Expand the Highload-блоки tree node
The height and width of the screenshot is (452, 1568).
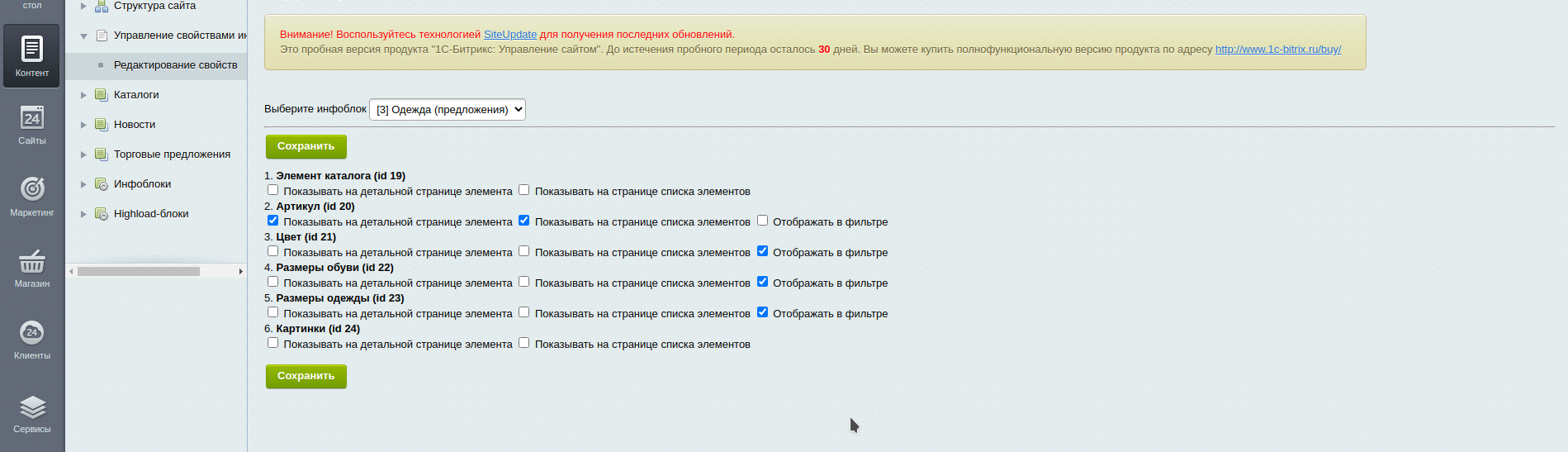(83, 214)
